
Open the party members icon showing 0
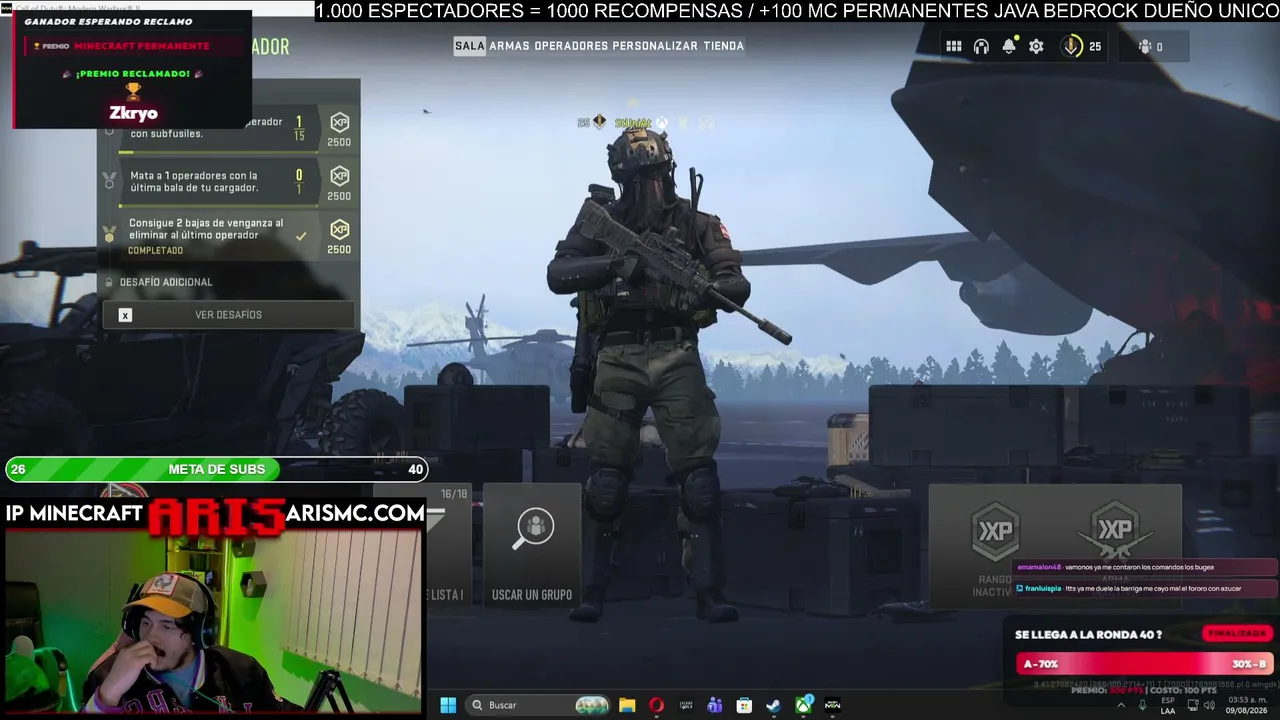click(x=1145, y=46)
